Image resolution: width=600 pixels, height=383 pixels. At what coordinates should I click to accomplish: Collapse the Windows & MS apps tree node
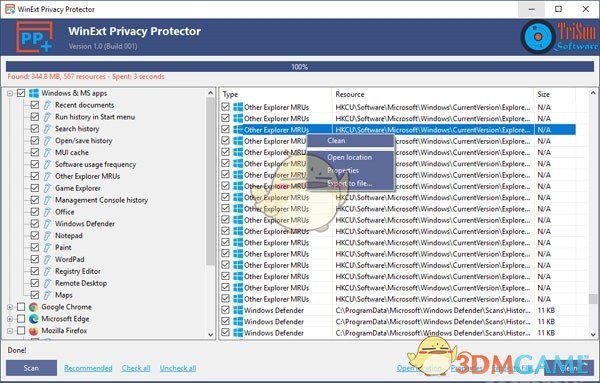10,93
